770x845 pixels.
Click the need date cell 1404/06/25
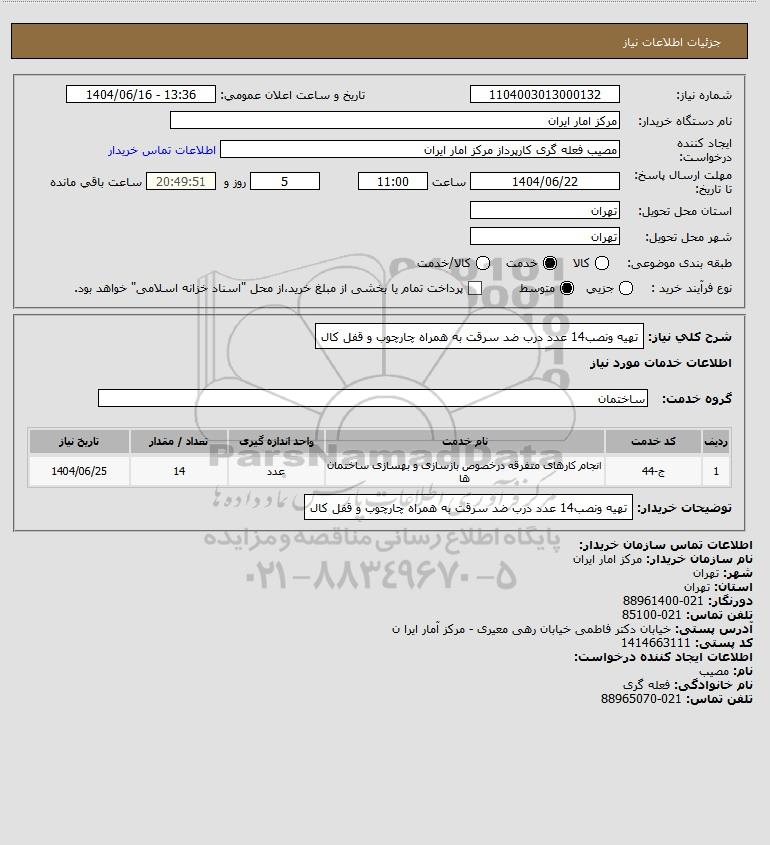pos(79,471)
